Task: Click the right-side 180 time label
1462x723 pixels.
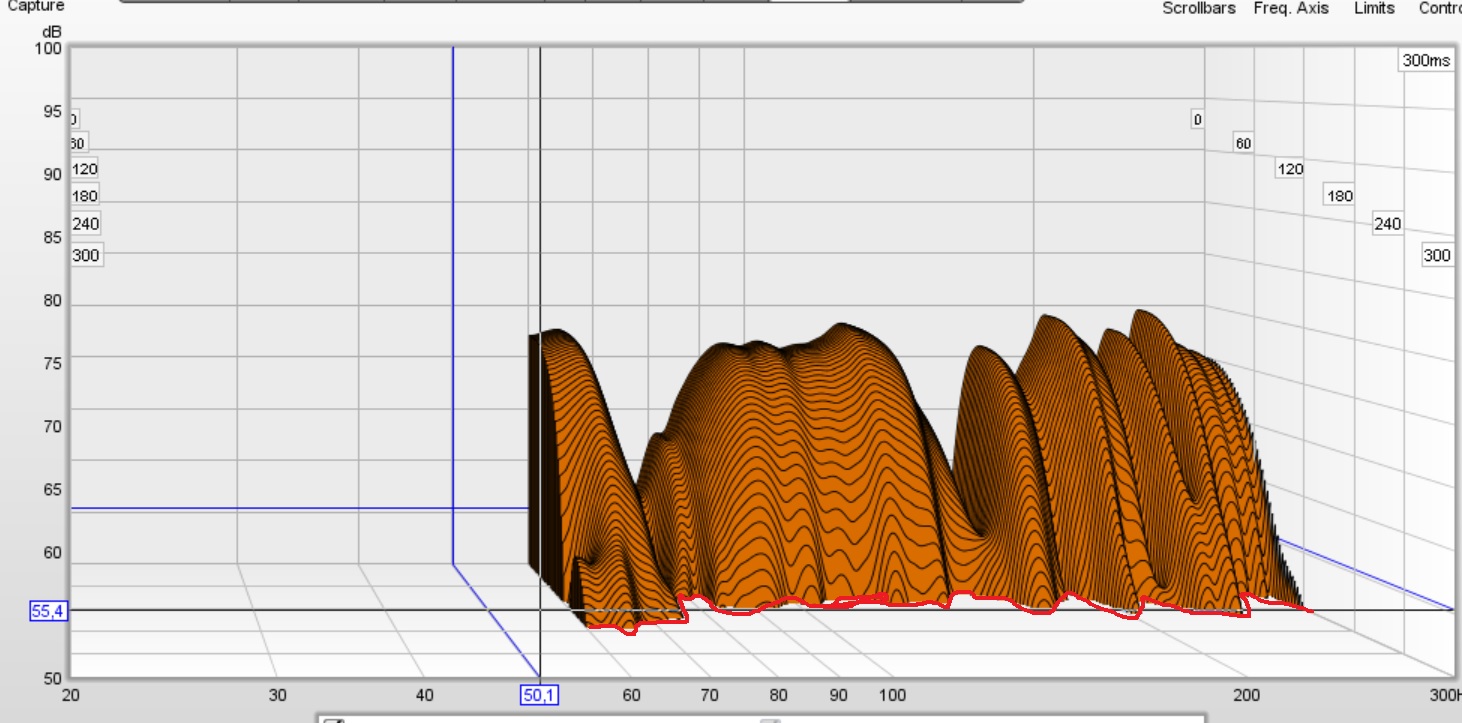Action: pyautogui.click(x=1339, y=196)
